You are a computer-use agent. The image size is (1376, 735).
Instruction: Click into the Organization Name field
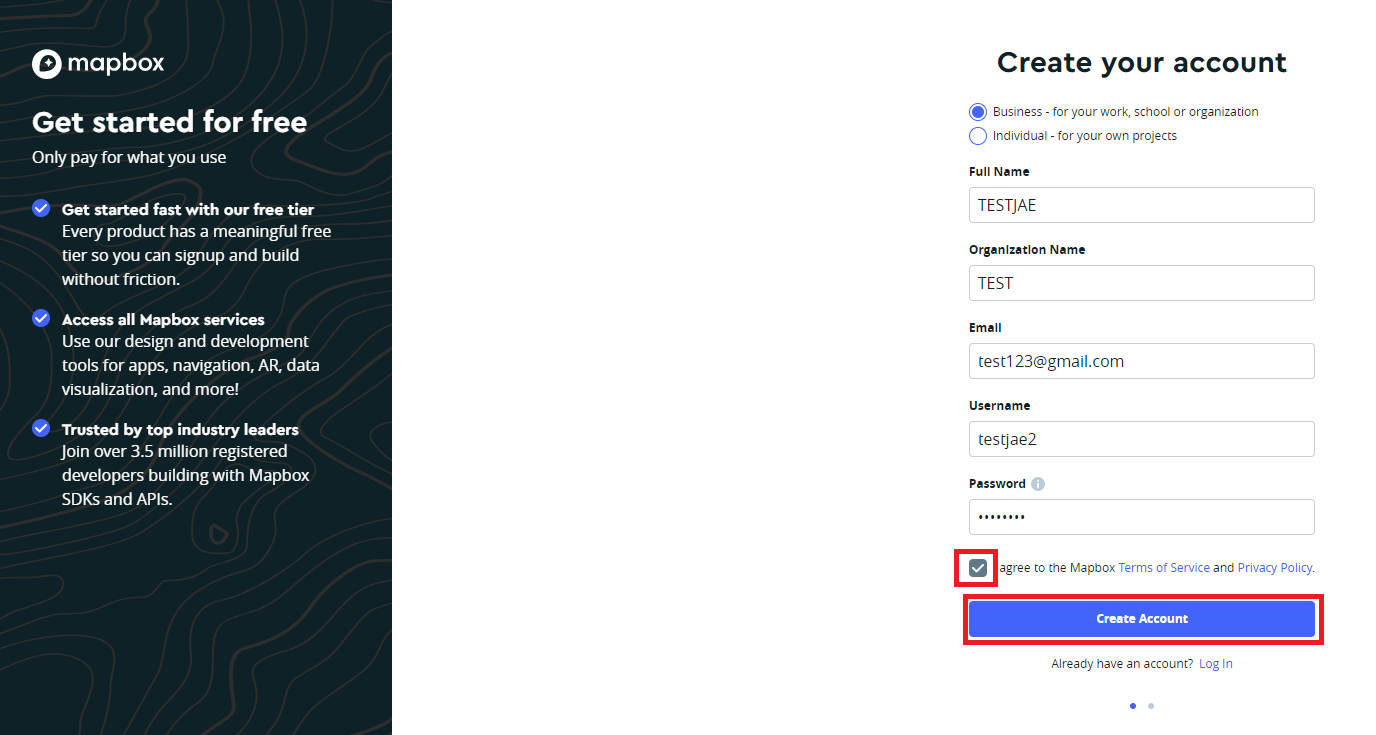tap(1142, 283)
